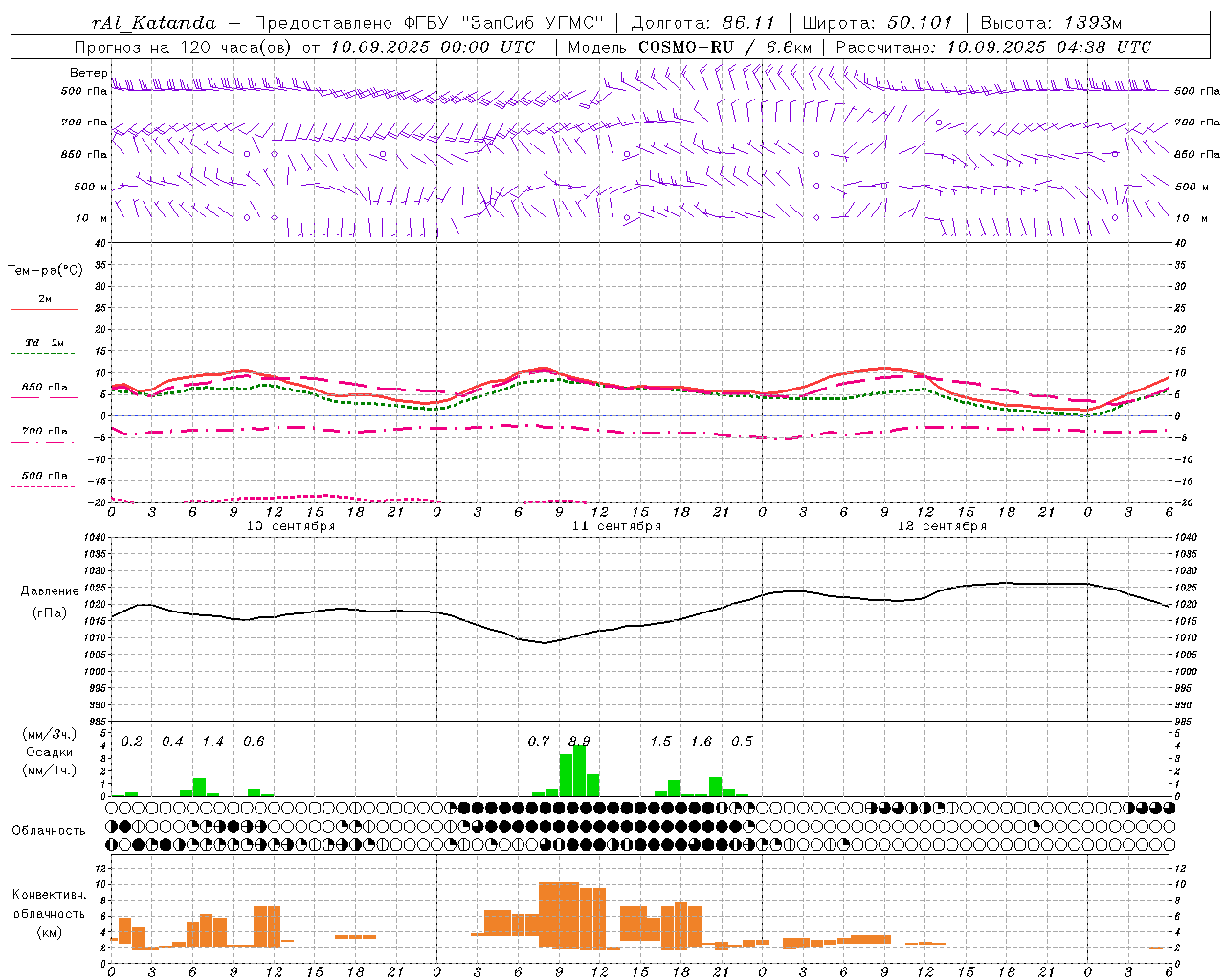Click the 'Давление' pressure panel label
Viewport: 1225px width, 980px height.
50,591
